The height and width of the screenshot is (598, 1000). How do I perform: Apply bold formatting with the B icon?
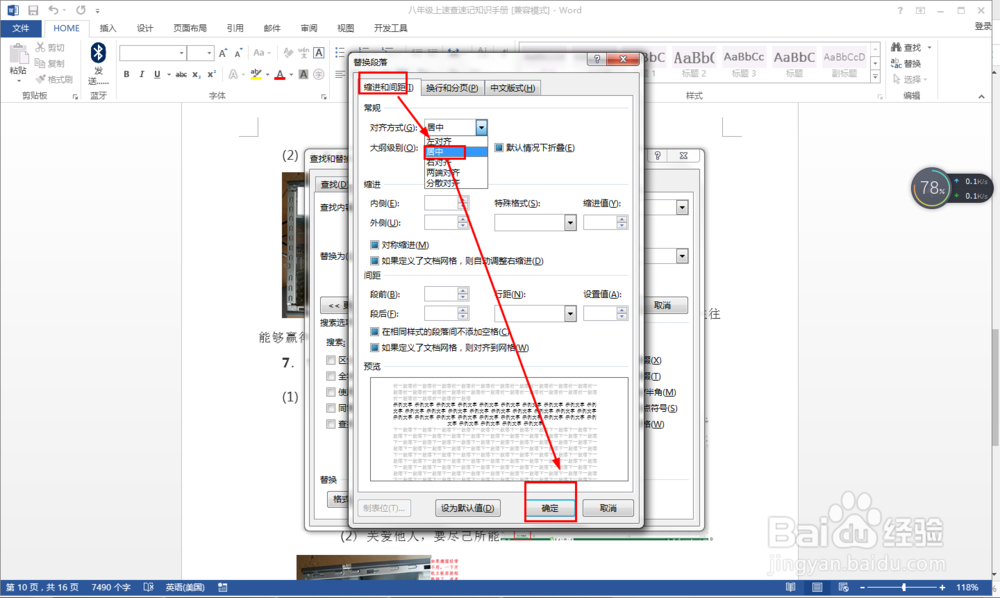pyautogui.click(x=126, y=73)
